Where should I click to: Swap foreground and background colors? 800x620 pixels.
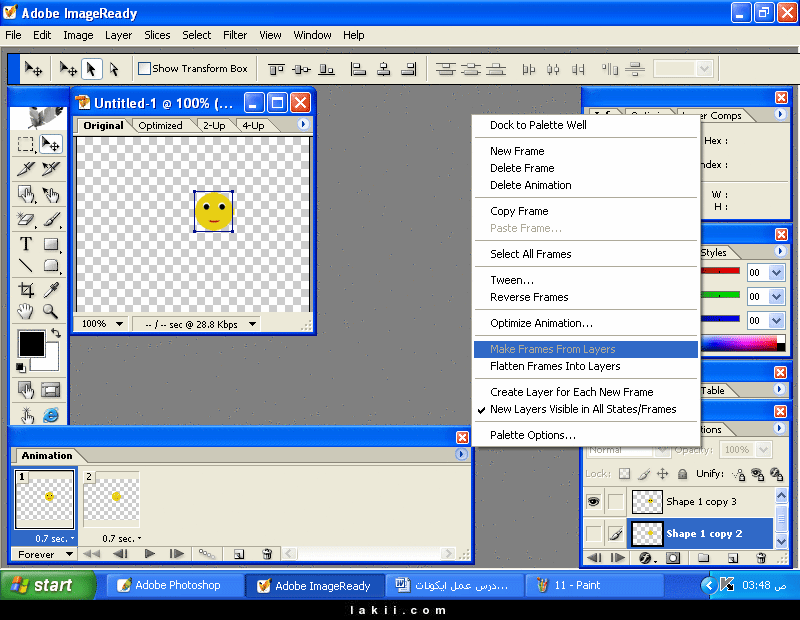click(x=56, y=333)
